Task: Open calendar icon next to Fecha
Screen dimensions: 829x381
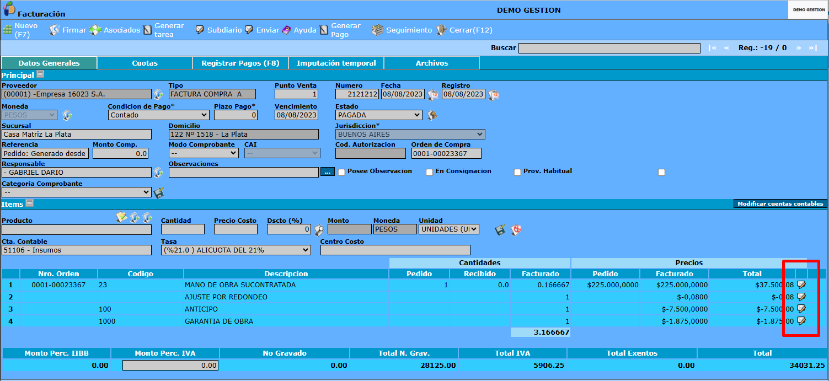Action: coord(432,95)
